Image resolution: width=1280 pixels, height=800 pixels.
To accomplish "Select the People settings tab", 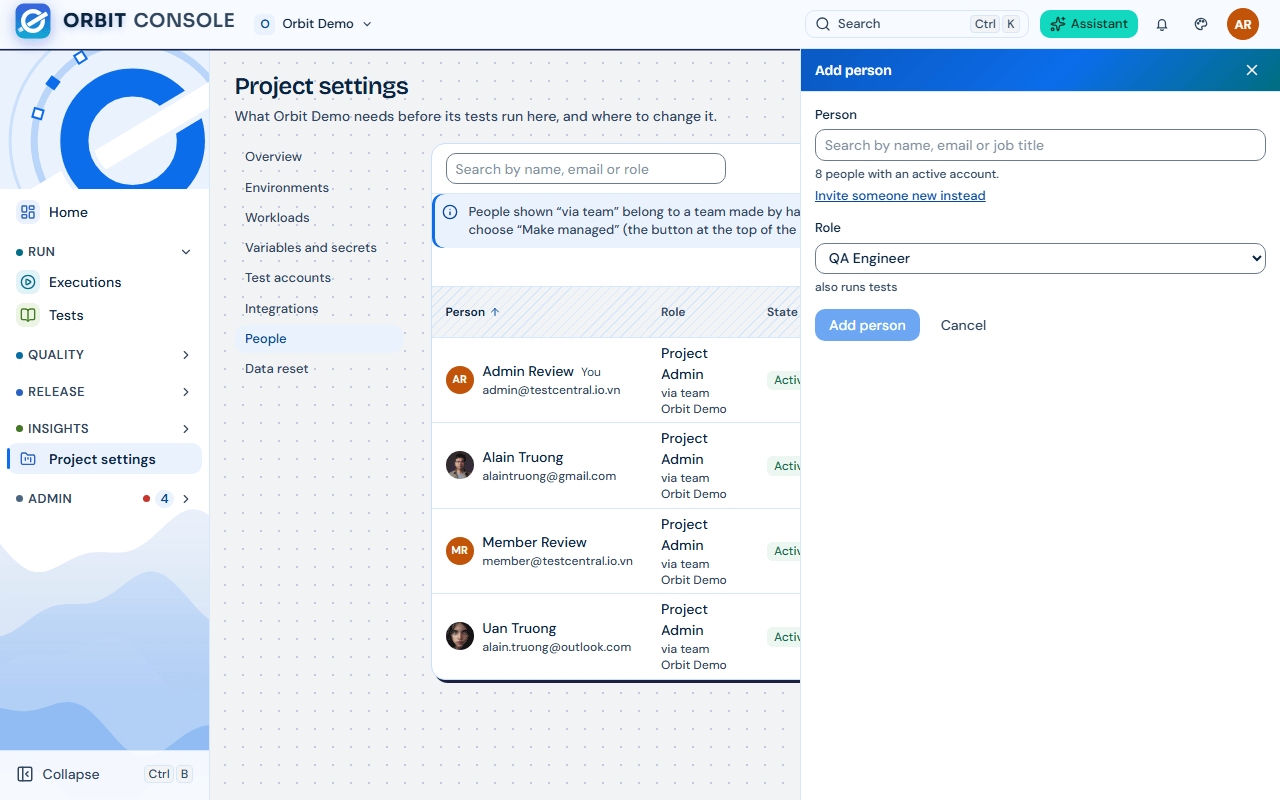I will [320, 339].
